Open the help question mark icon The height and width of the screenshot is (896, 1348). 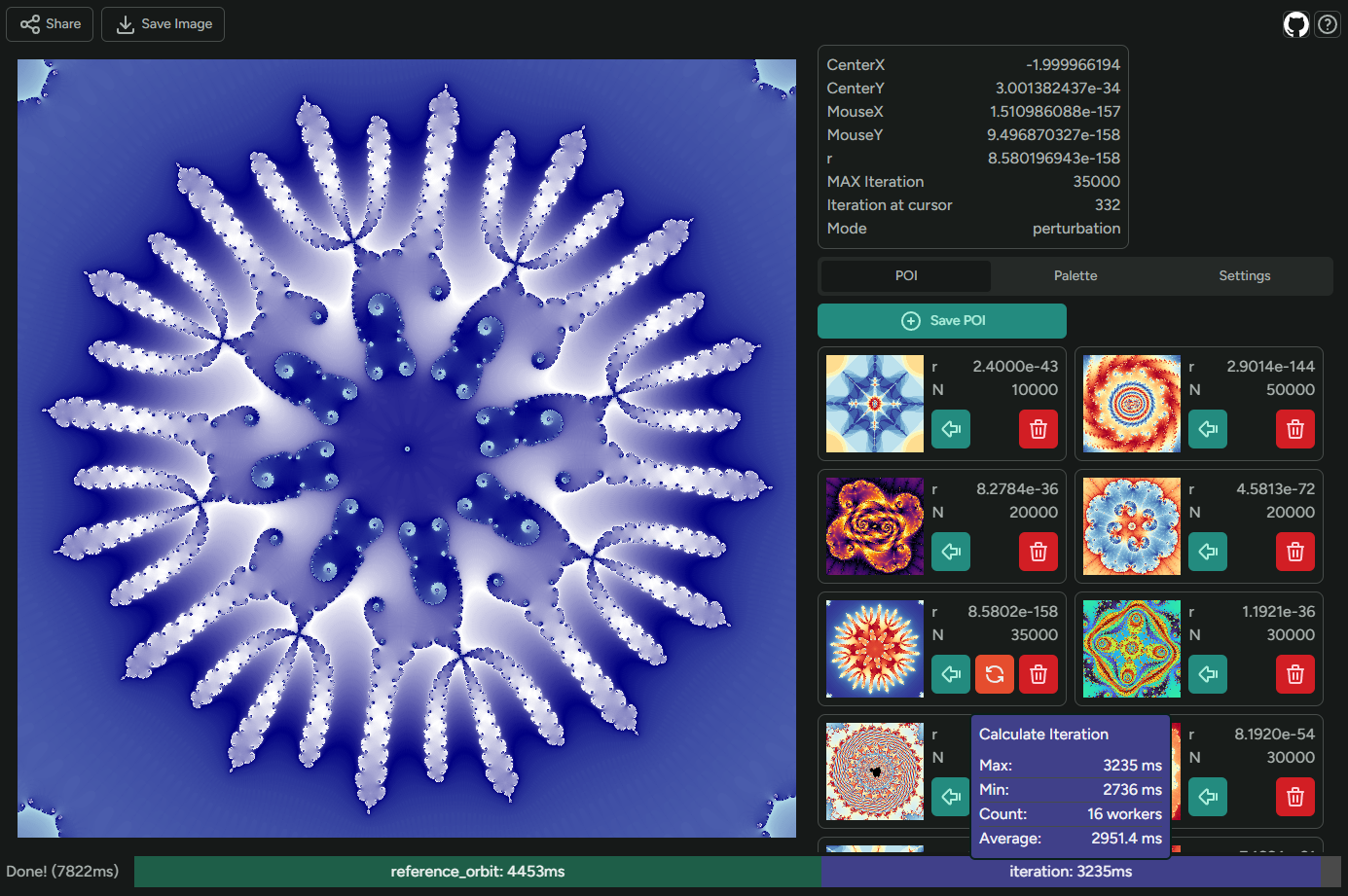[x=1328, y=24]
